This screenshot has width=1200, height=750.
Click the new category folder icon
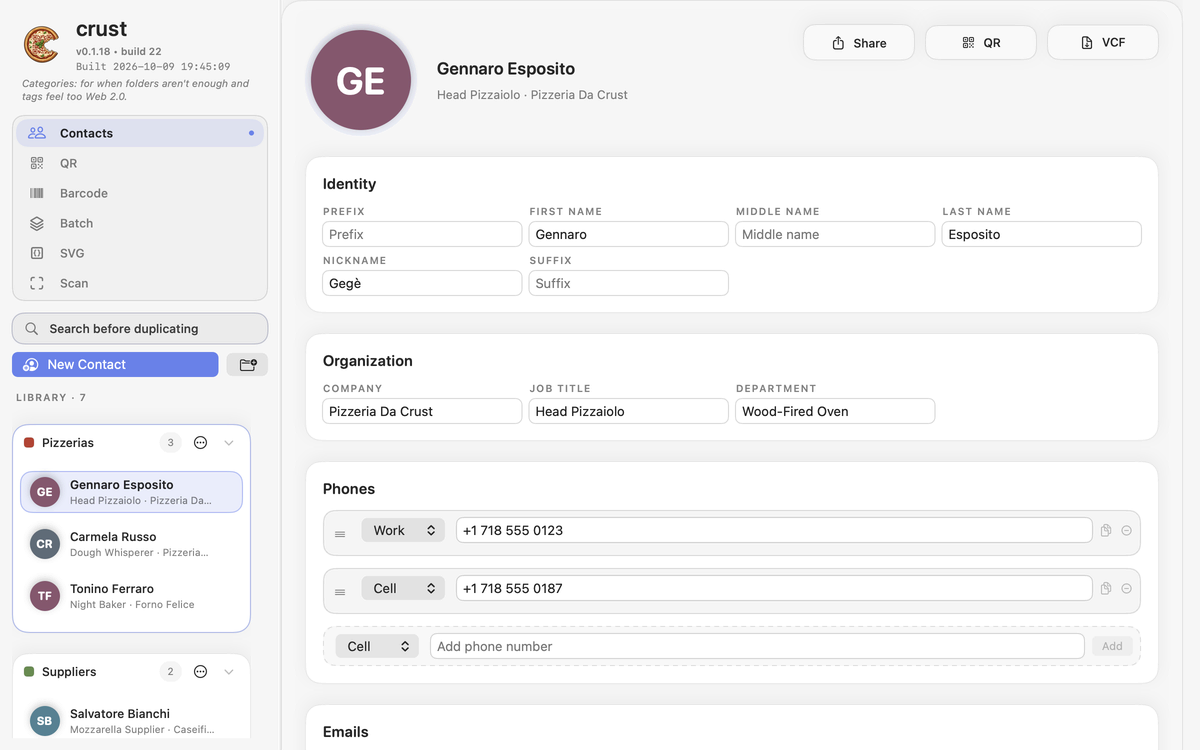247,365
